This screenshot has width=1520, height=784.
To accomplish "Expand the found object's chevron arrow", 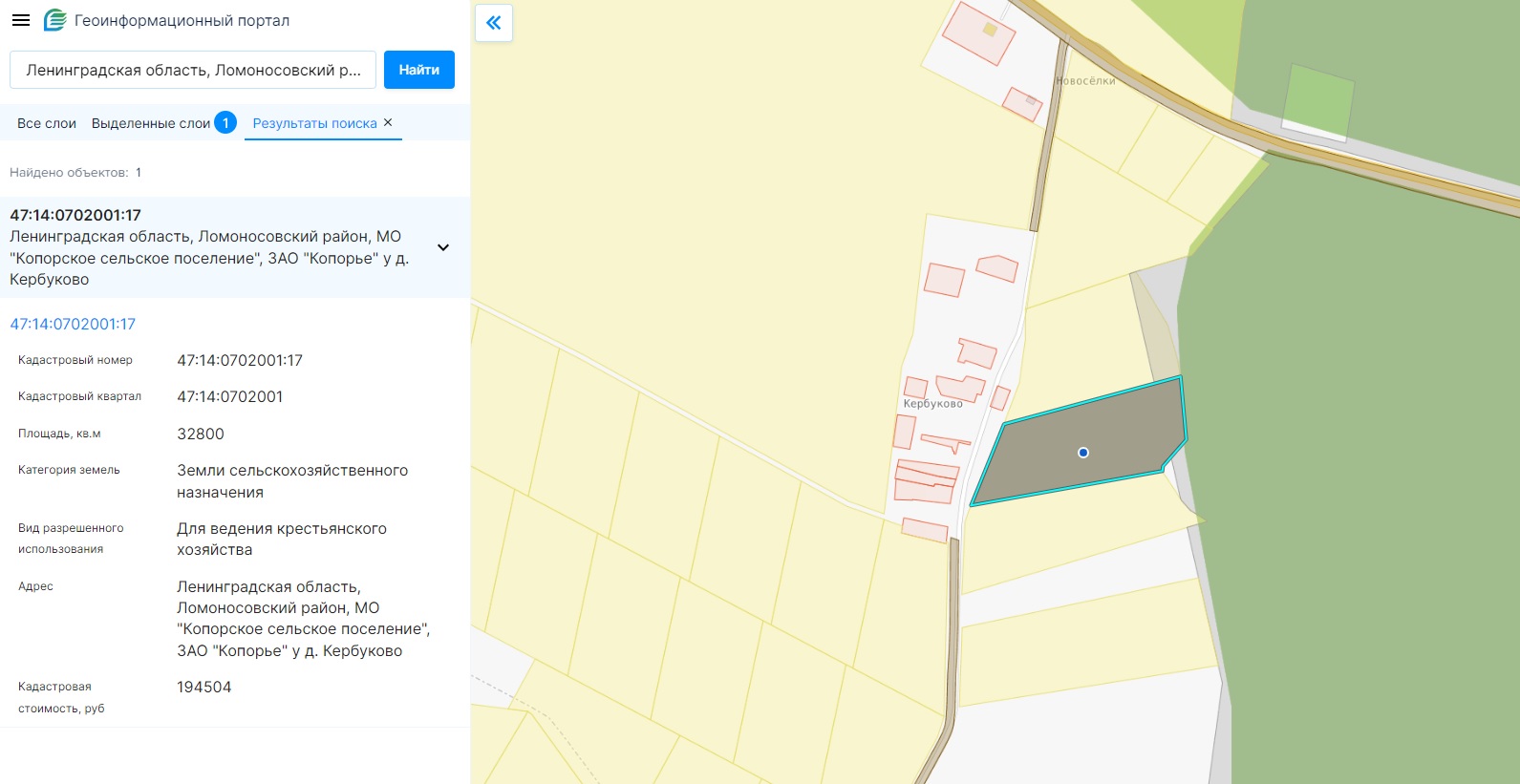I will [443, 247].
